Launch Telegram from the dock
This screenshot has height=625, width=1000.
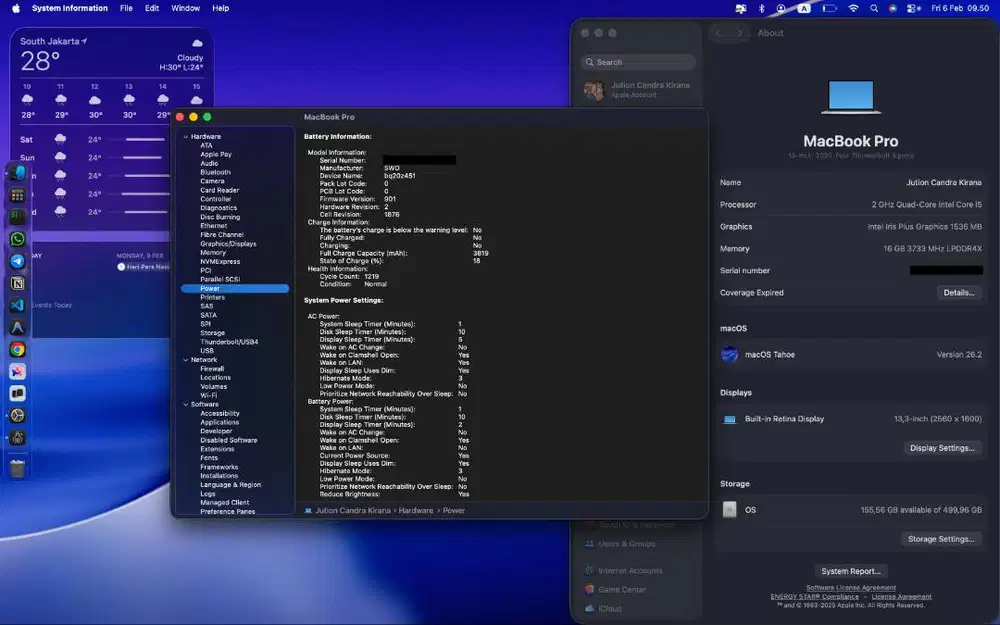tap(17, 261)
